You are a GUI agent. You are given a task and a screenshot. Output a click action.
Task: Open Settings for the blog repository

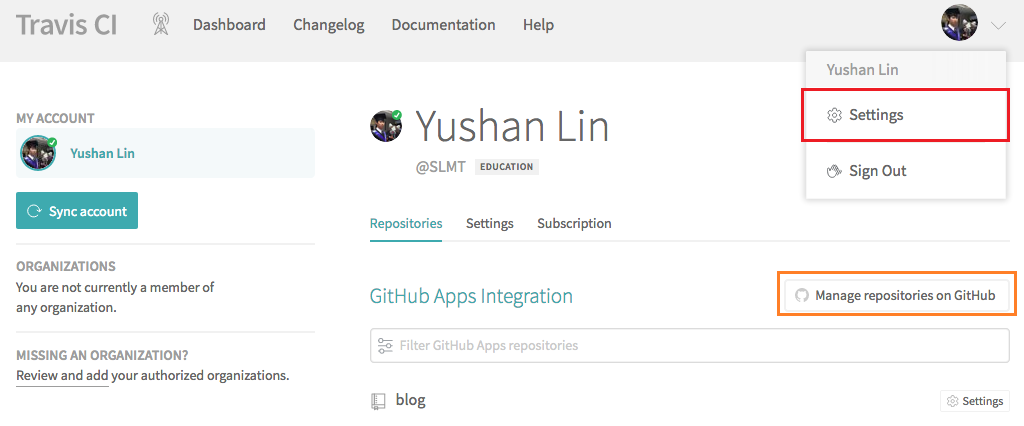point(975,401)
